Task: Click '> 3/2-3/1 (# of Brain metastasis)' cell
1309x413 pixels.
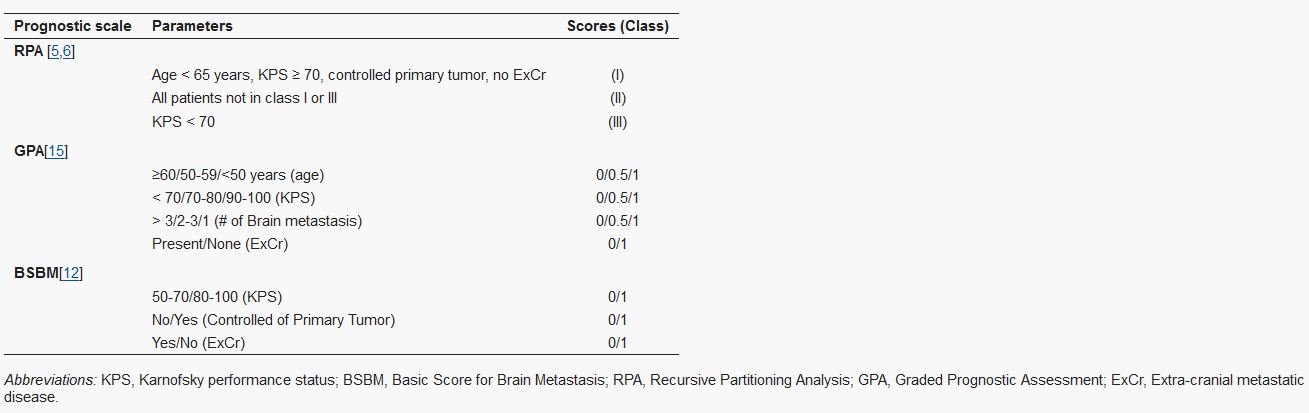Action: (x=257, y=220)
